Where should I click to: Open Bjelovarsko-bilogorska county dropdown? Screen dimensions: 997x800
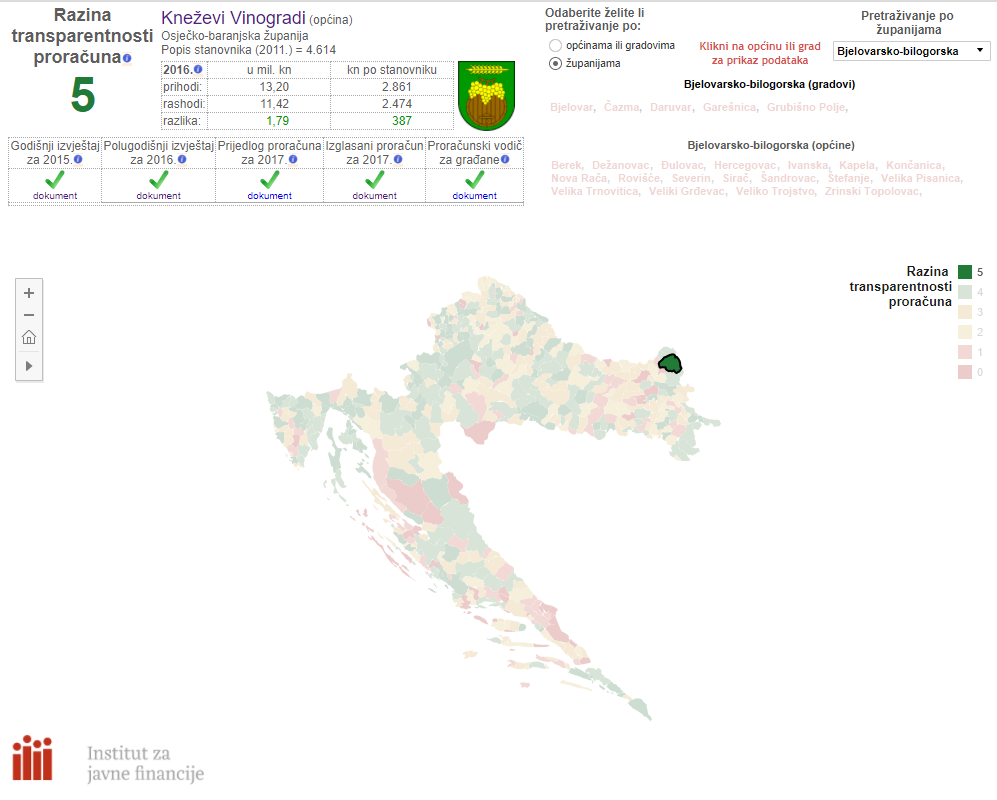[910, 50]
